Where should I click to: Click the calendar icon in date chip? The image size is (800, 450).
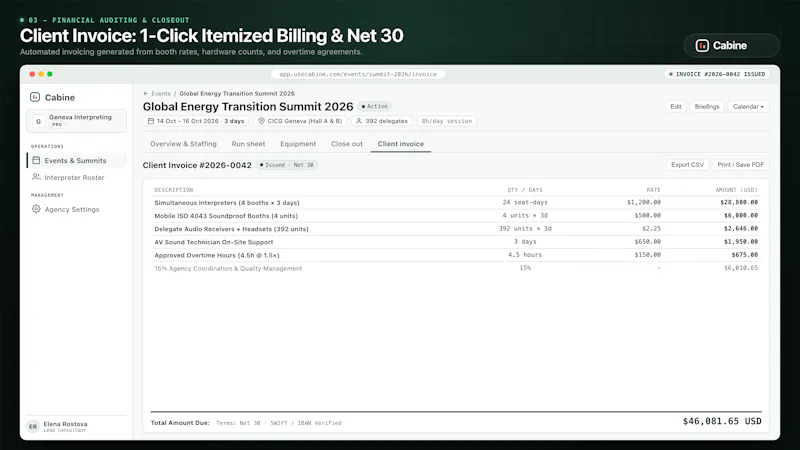[151, 121]
